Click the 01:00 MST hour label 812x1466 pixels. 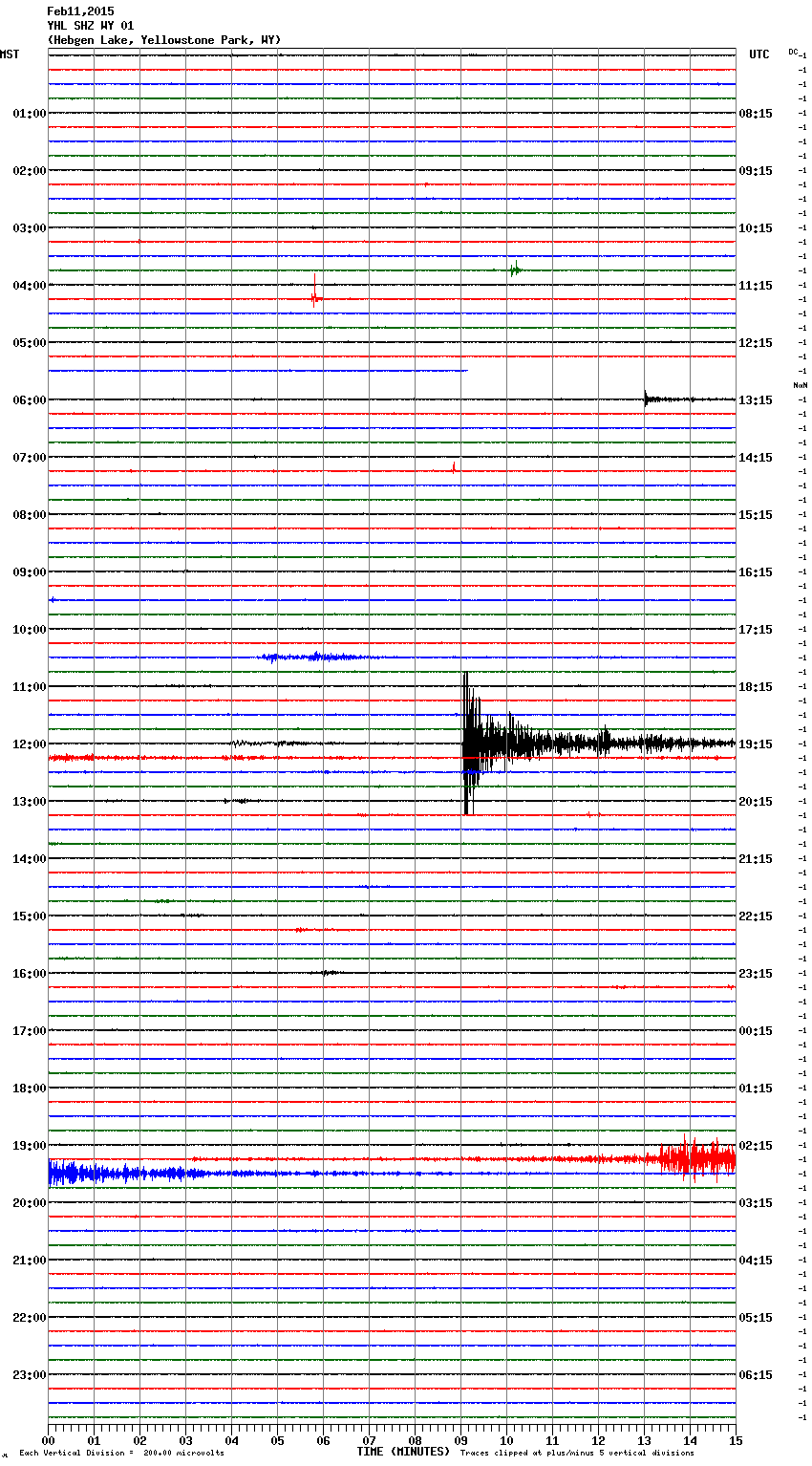pyautogui.click(x=30, y=114)
